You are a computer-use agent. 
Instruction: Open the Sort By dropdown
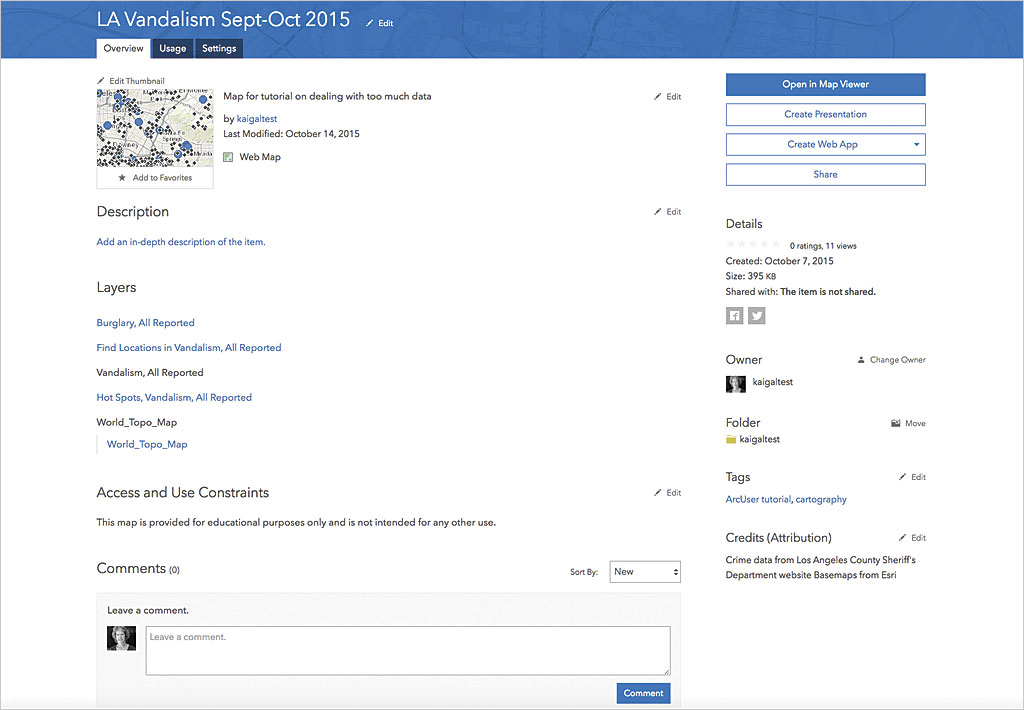pyautogui.click(x=645, y=572)
